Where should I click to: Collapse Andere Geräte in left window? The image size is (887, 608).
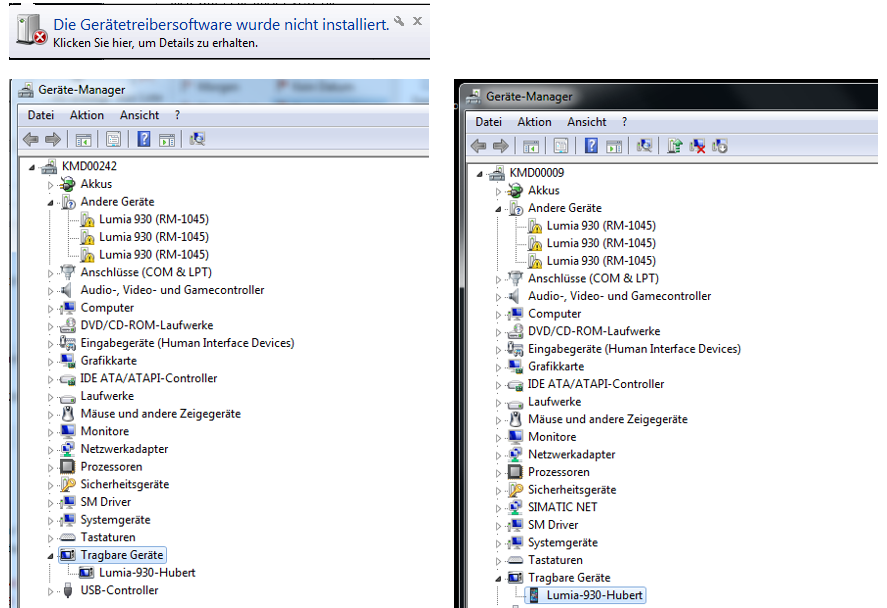coord(50,202)
